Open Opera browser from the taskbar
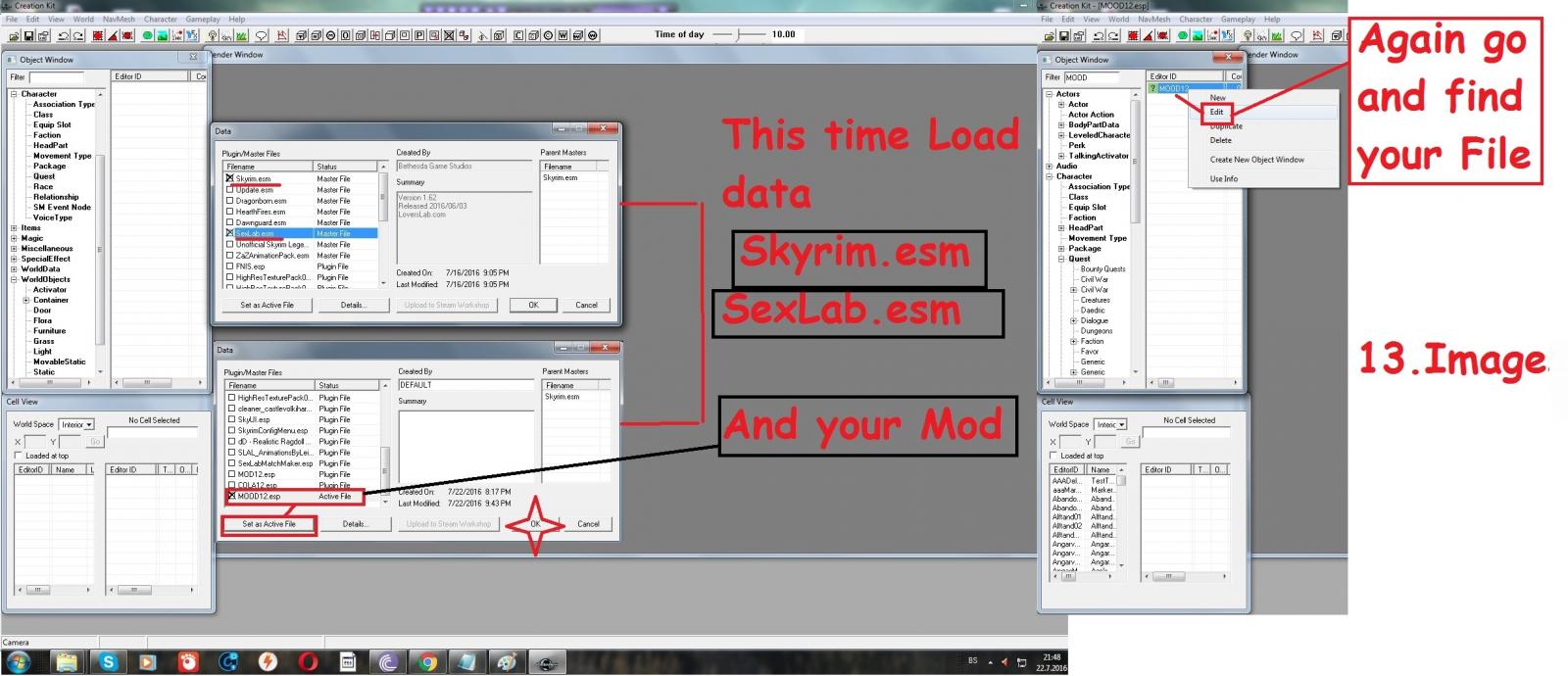Image resolution: width=1568 pixels, height=676 pixels. (309, 662)
